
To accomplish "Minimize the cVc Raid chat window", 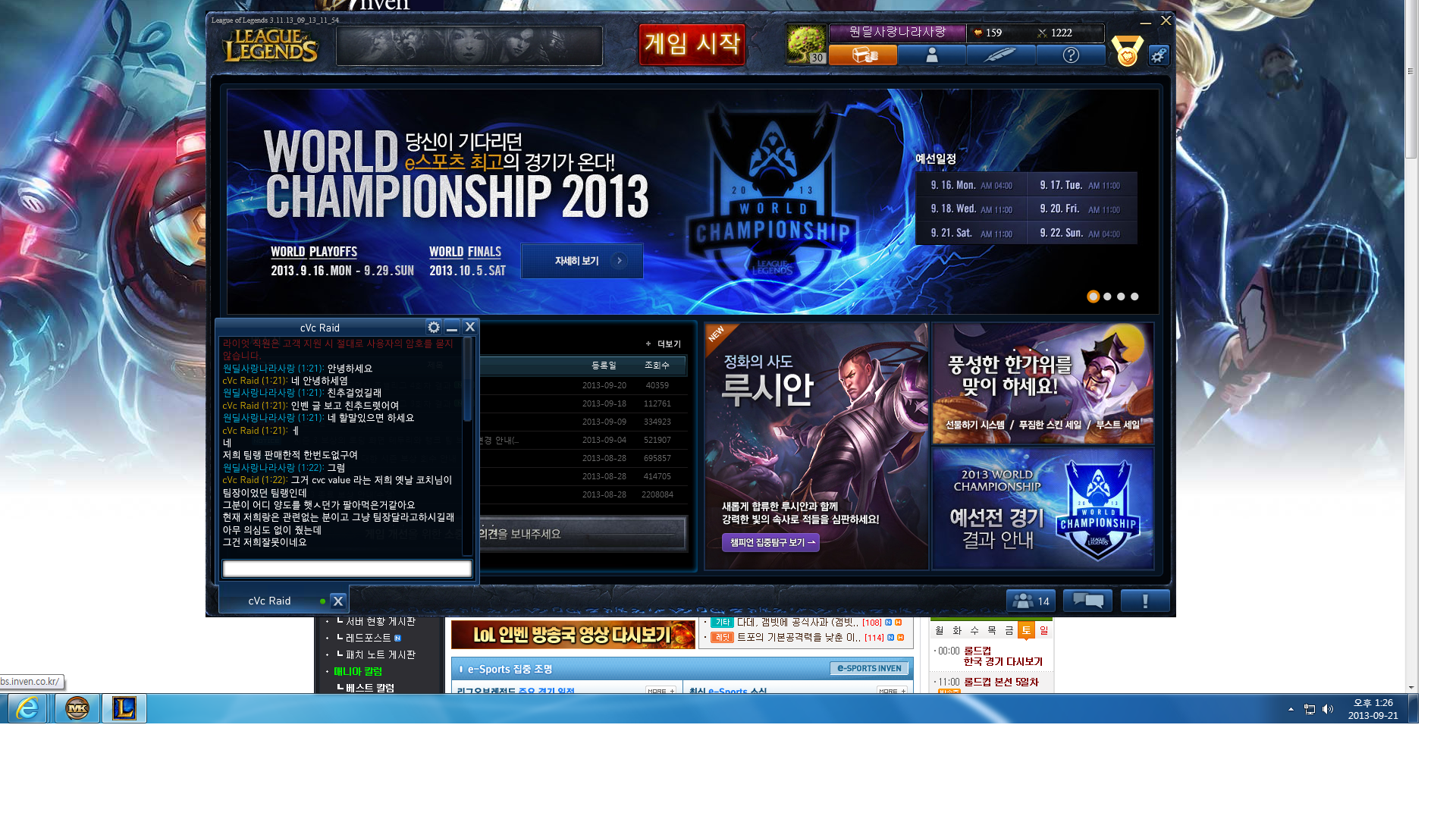I will pos(452,328).
